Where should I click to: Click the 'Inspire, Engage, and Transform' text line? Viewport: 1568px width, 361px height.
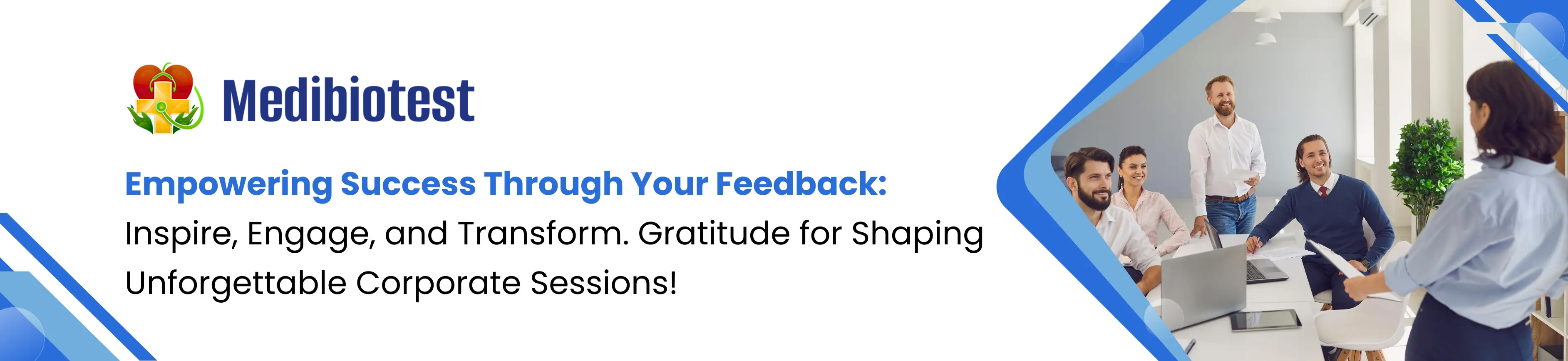click(x=554, y=234)
